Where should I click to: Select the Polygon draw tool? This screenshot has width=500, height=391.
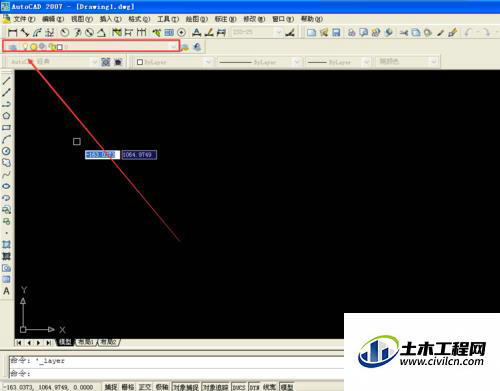coord(6,116)
